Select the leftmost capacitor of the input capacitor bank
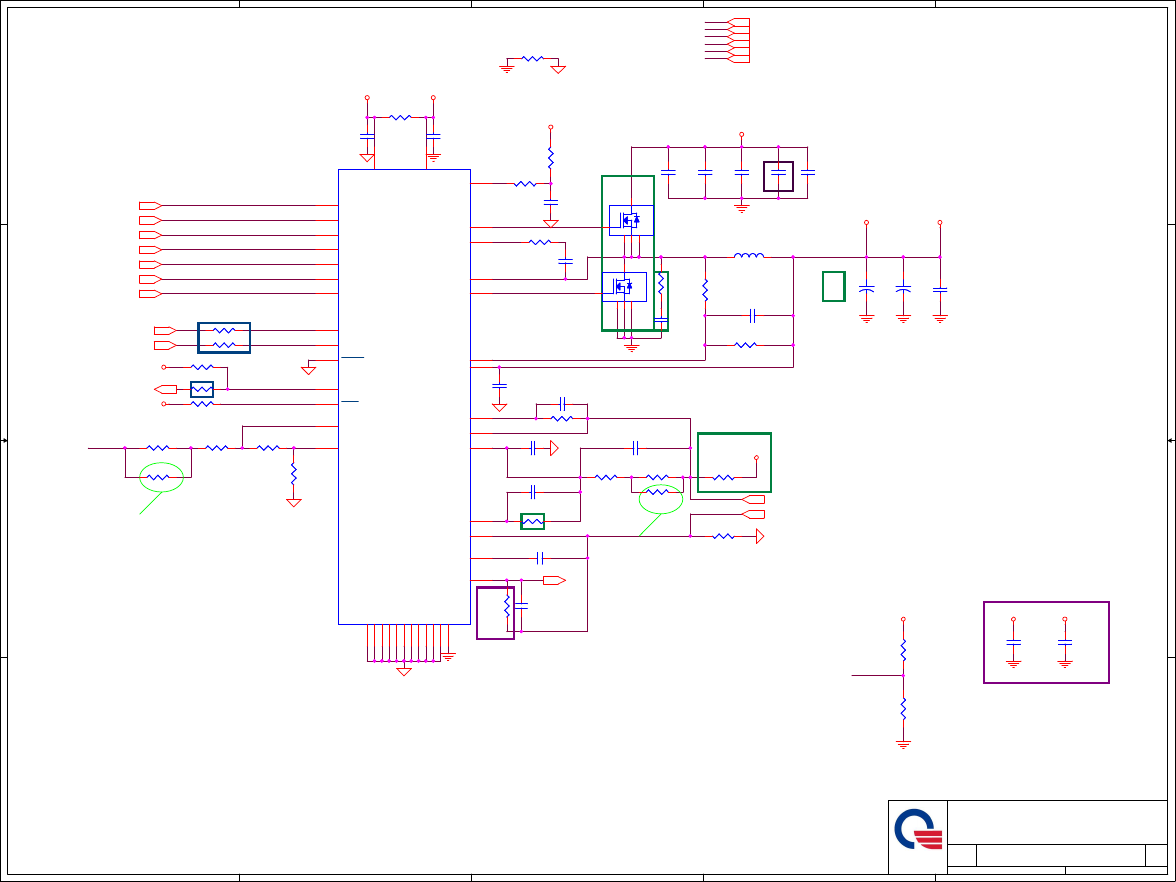The height and width of the screenshot is (882, 1176). [668, 172]
